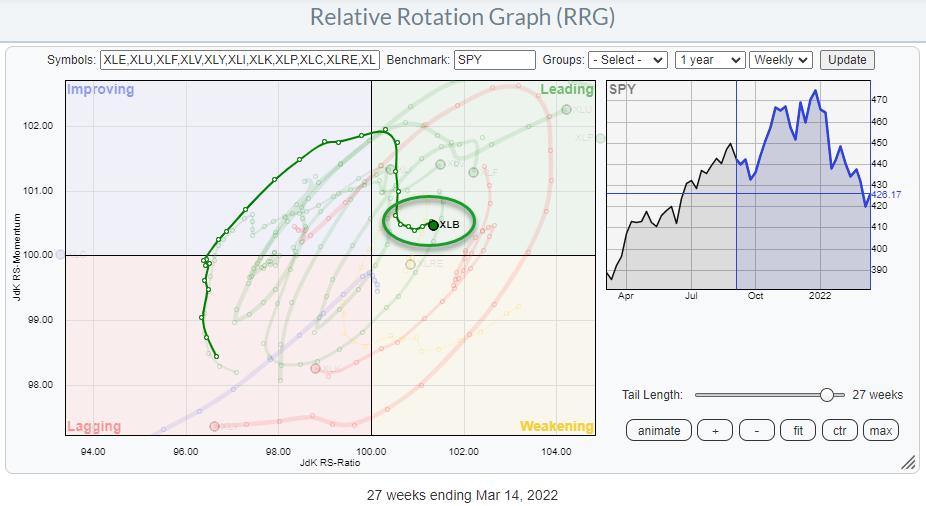Image resolution: width=926 pixels, height=506 pixels.
Task: Open the 1 year period dropdown
Action: (709, 60)
